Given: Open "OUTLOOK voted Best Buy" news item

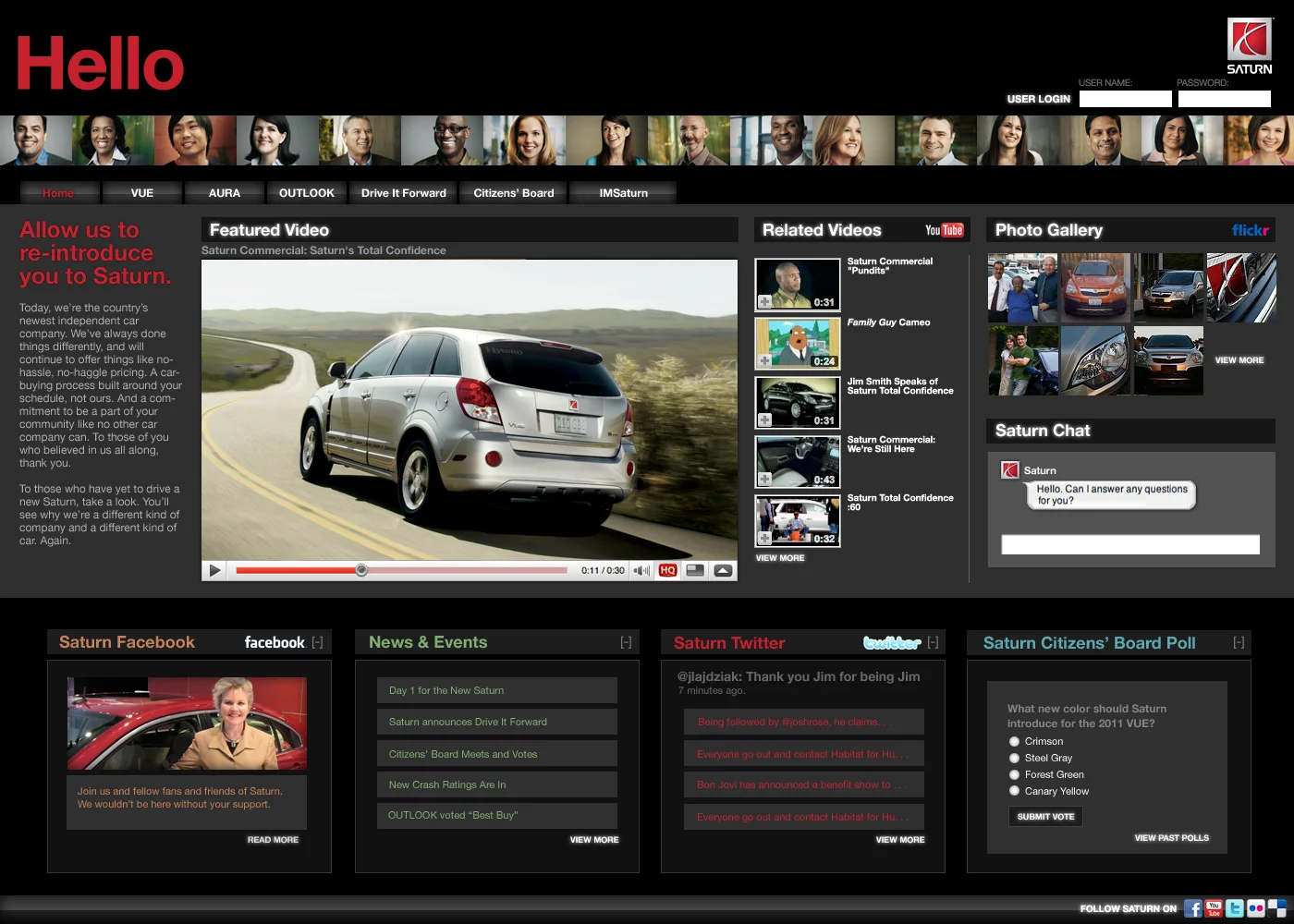Looking at the screenshot, I should 497,815.
